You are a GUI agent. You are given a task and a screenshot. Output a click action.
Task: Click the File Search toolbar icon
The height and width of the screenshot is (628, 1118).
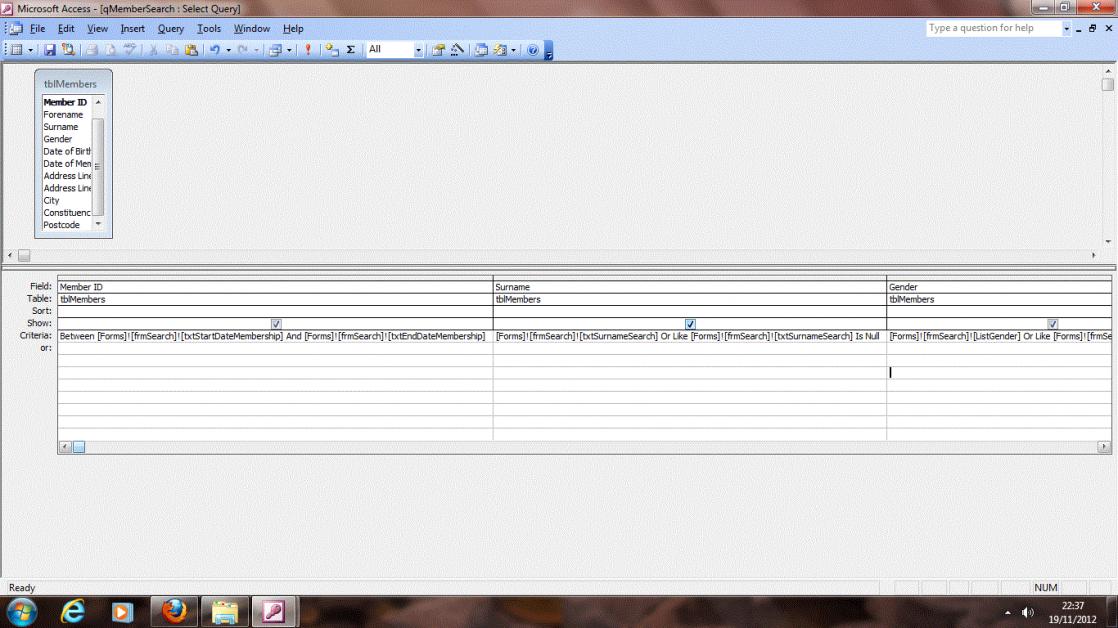tap(68, 50)
